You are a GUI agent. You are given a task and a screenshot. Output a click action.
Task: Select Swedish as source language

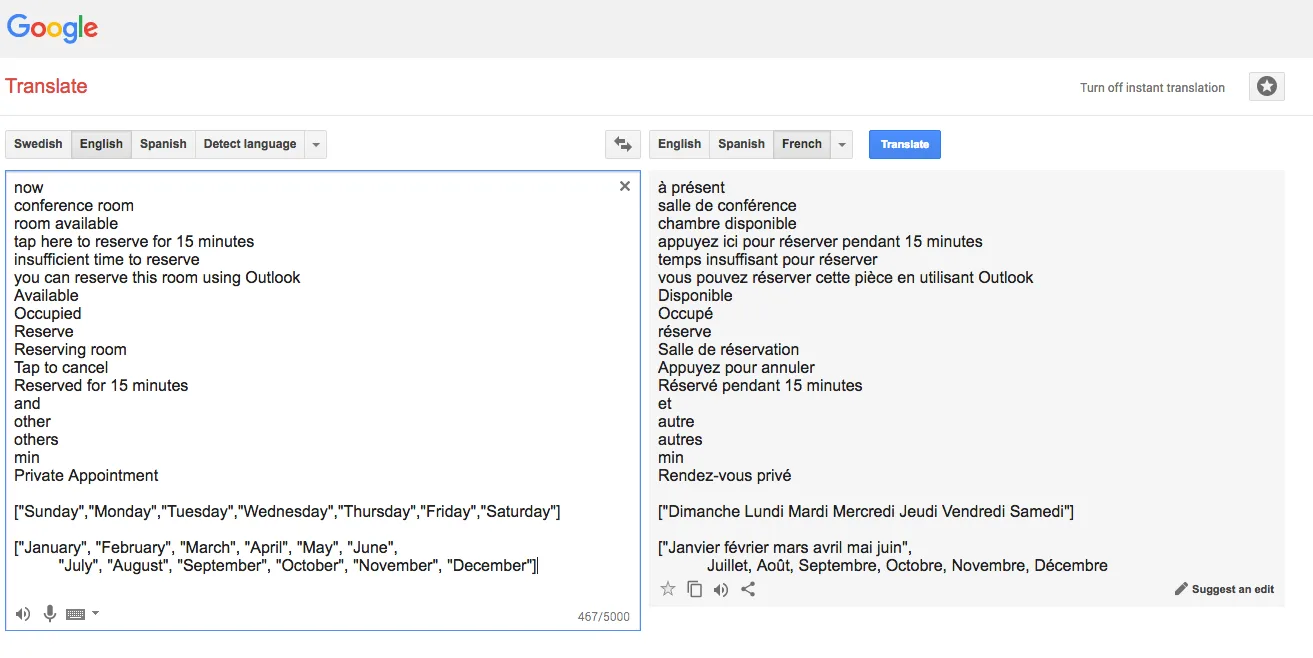pyautogui.click(x=38, y=144)
